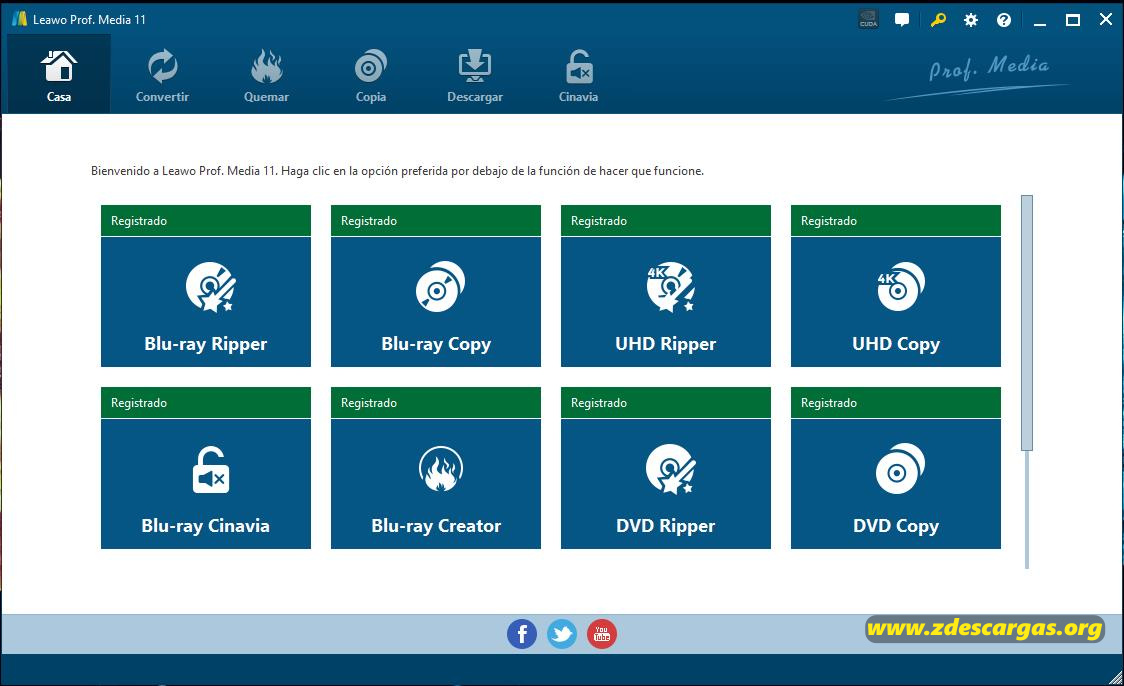Image resolution: width=1124 pixels, height=686 pixels.
Task: Open the Descargar download tab
Action: pos(475,75)
